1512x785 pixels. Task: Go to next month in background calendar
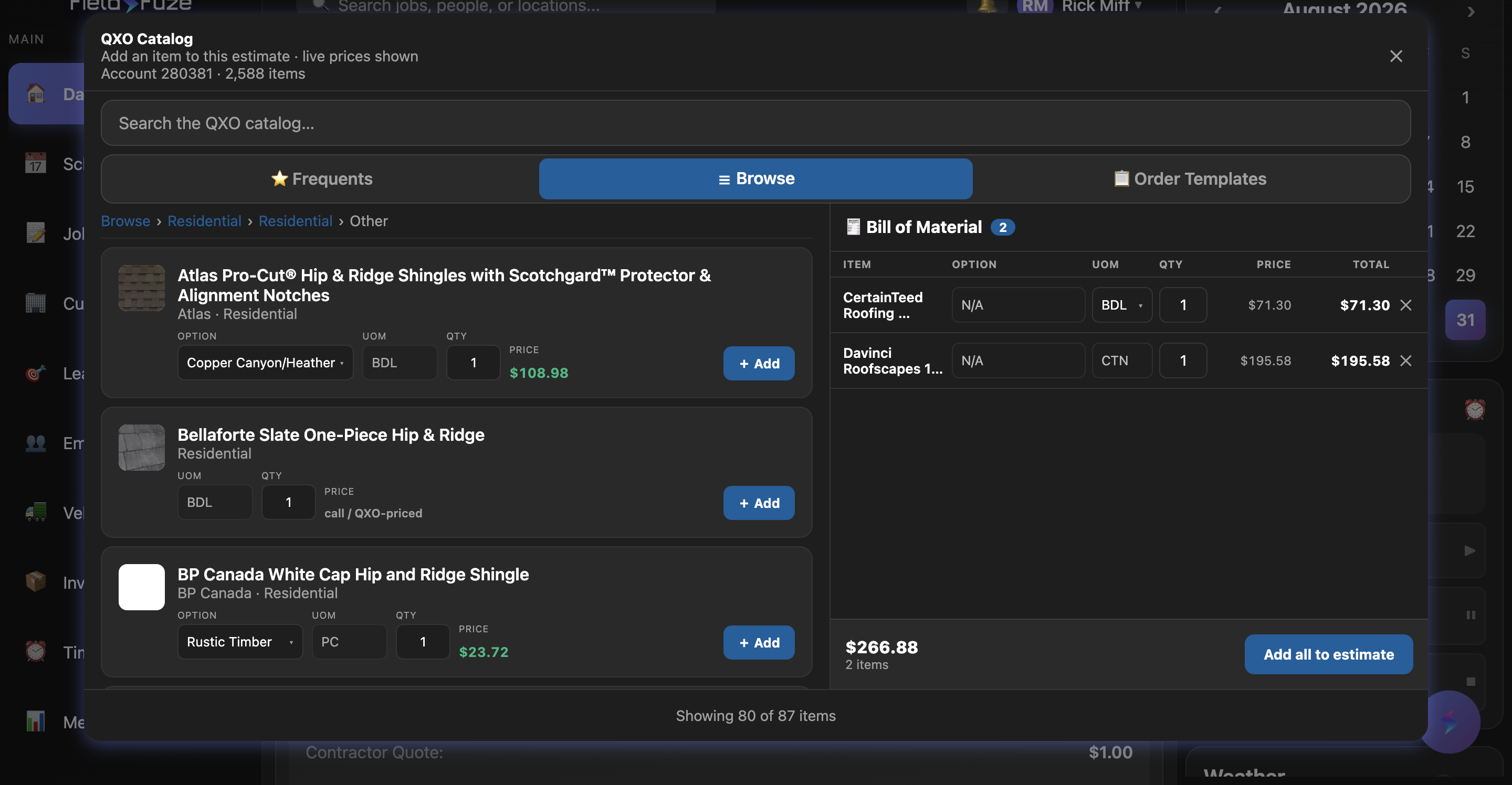(x=1471, y=10)
